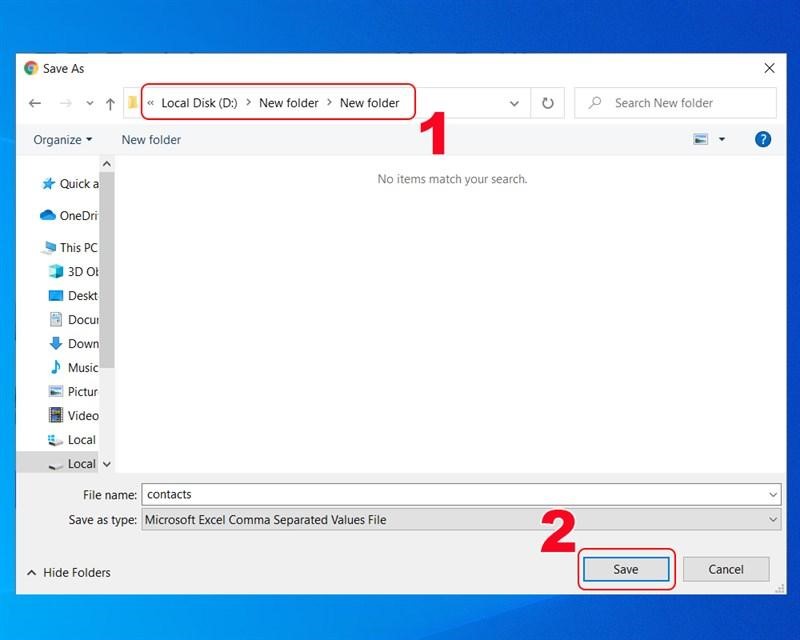Refresh the New folder view
This screenshot has height=640, width=800.
tap(547, 103)
